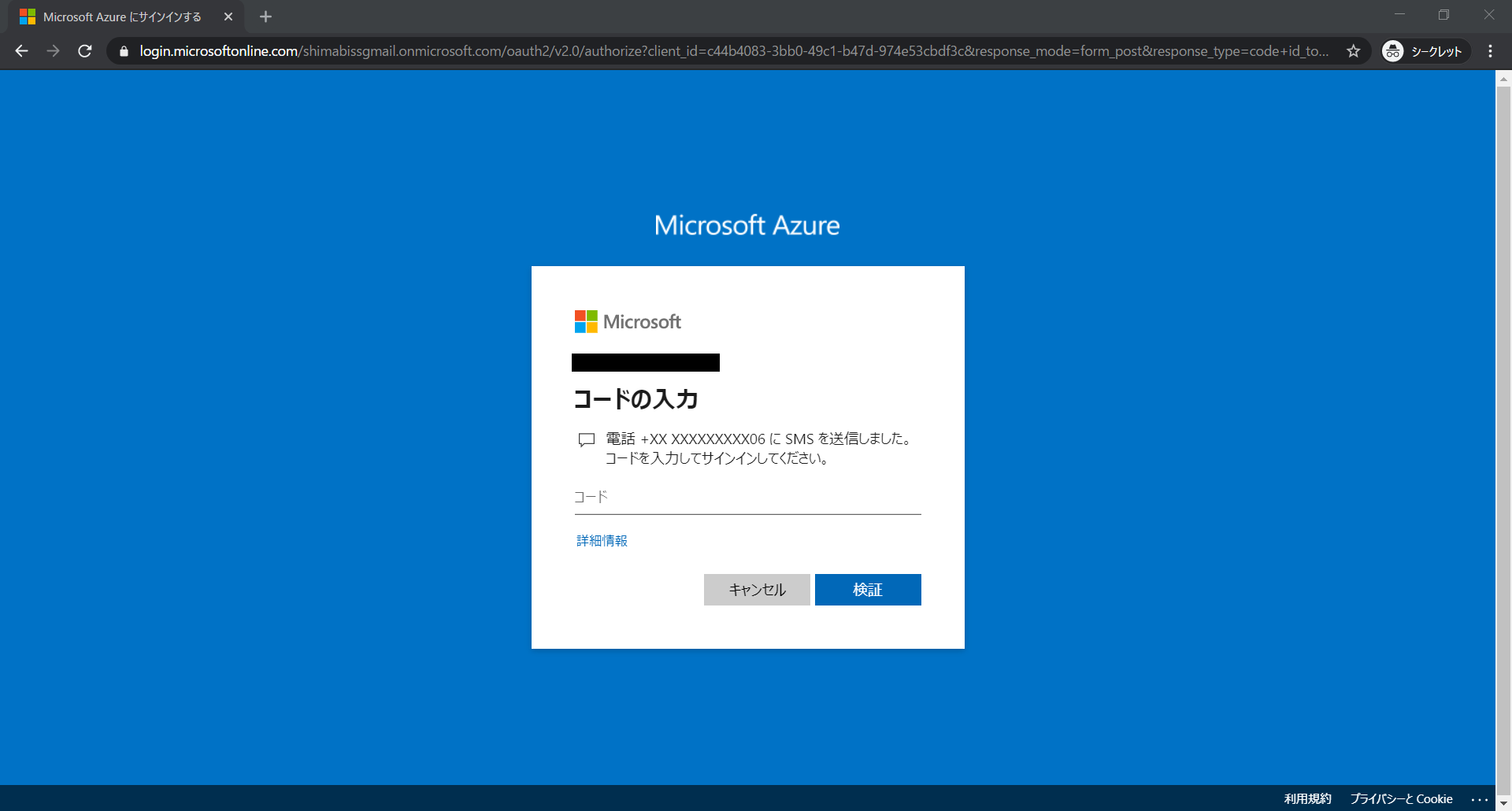Open the プライバシーと Cookie footer link
Viewport: 1512px width, 811px height.
point(1401,798)
